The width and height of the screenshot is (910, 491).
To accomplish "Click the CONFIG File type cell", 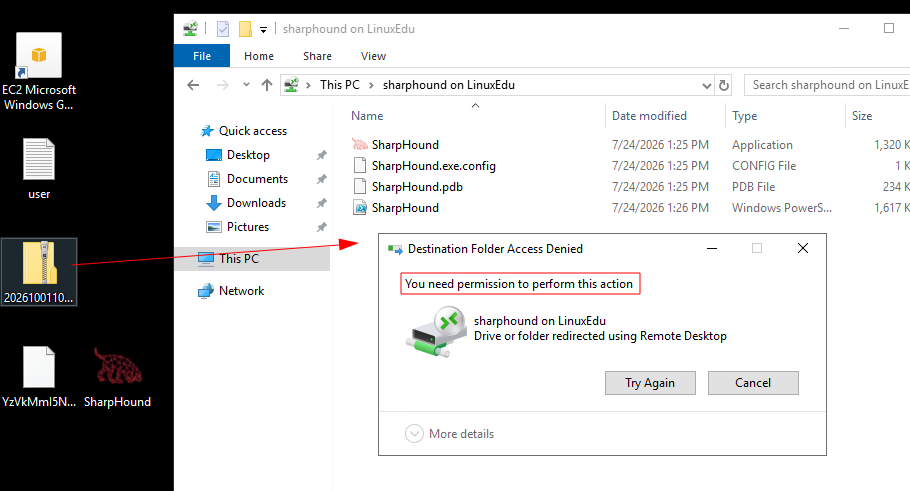I will tap(764, 165).
